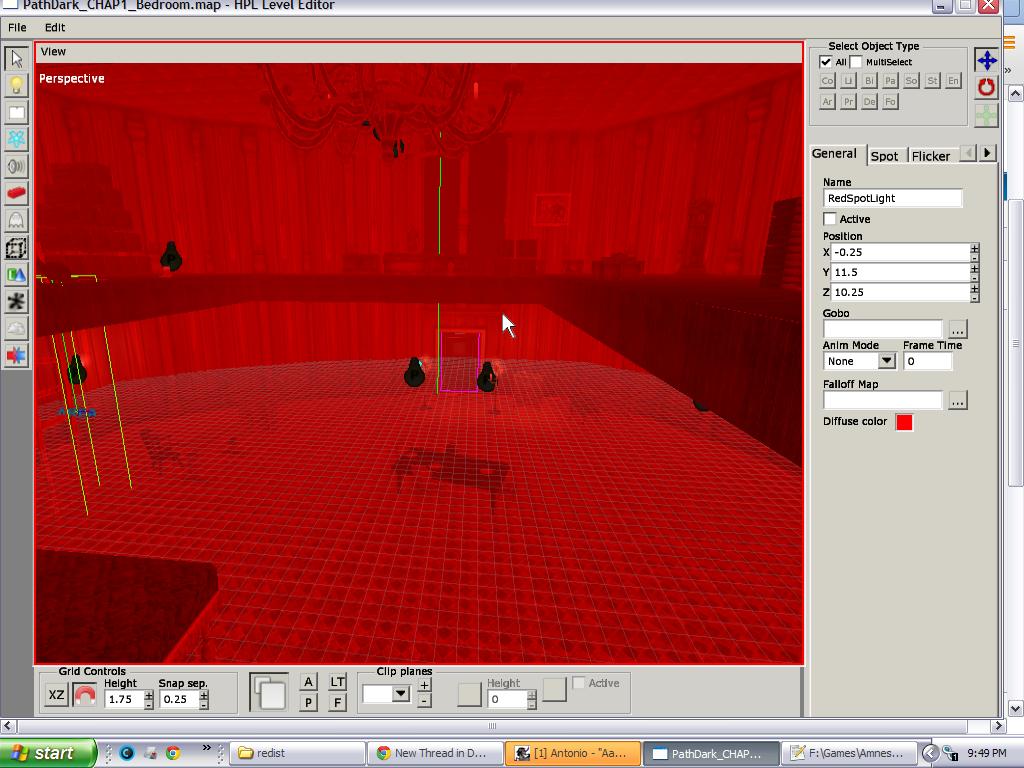Image resolution: width=1024 pixels, height=768 pixels.
Task: Open the red Diffuse color swatch
Action: click(x=904, y=423)
